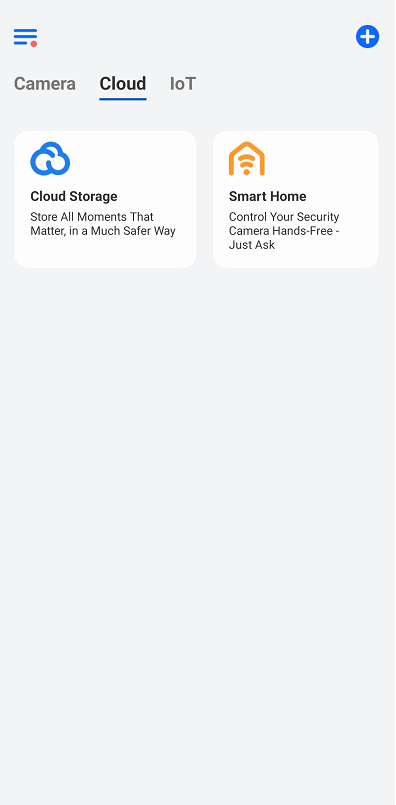
Task: Open the Cloud Storage title
Action: (x=74, y=196)
